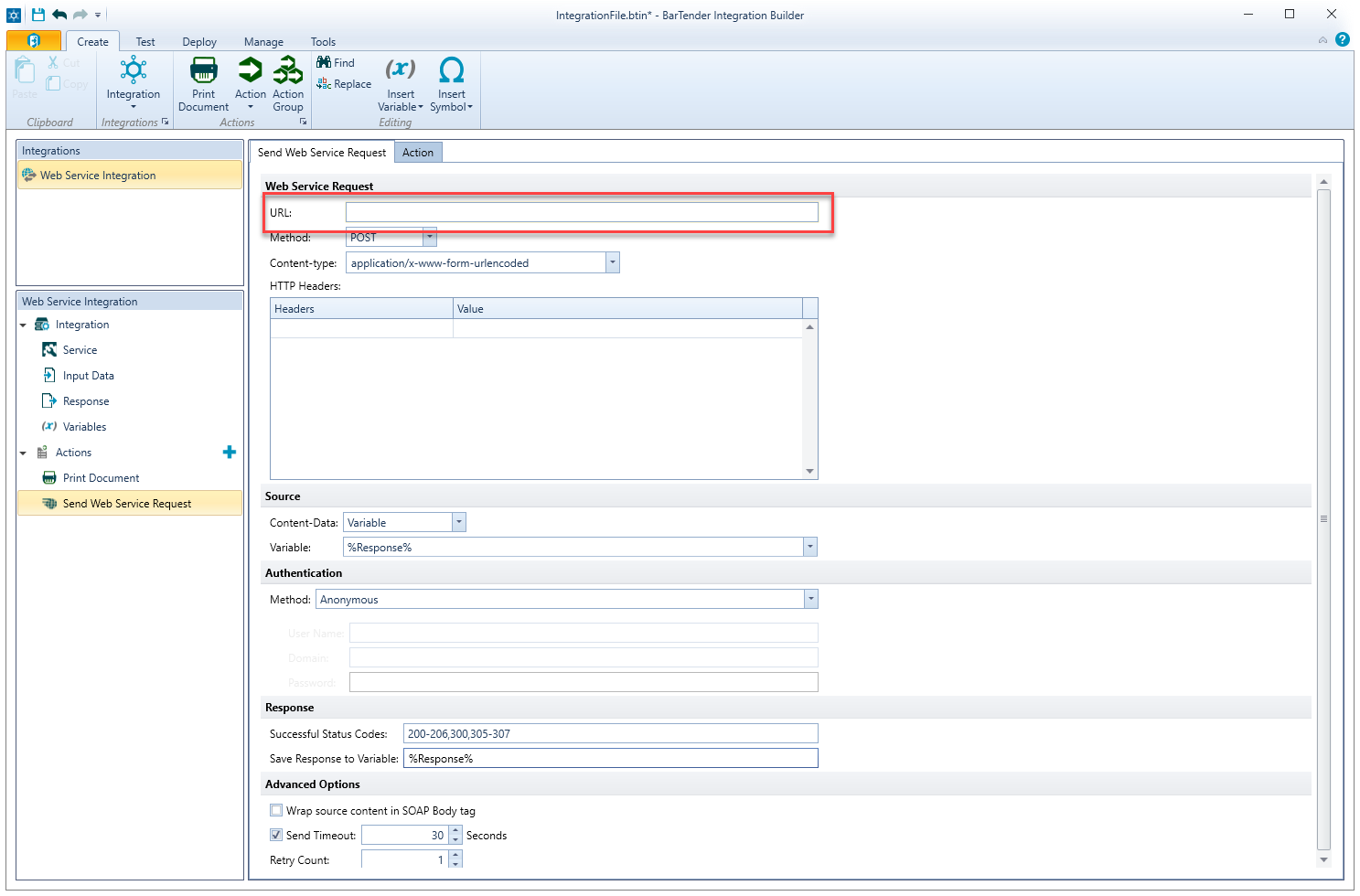The width and height of the screenshot is (1360, 896).
Task: Click the Value column header
Action: pos(627,309)
